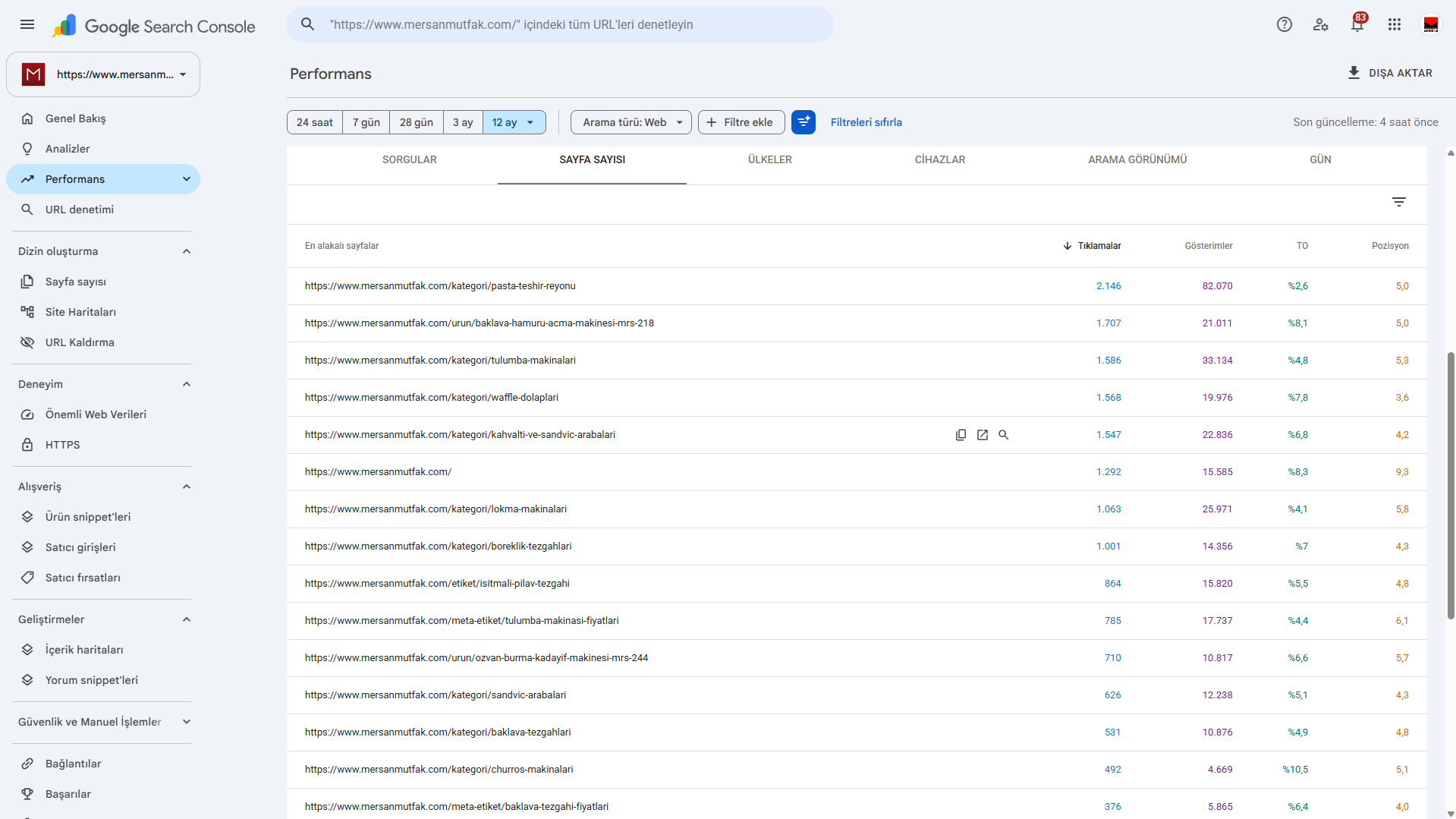
Task: Switch to the GÜN tab
Action: 1321,159
